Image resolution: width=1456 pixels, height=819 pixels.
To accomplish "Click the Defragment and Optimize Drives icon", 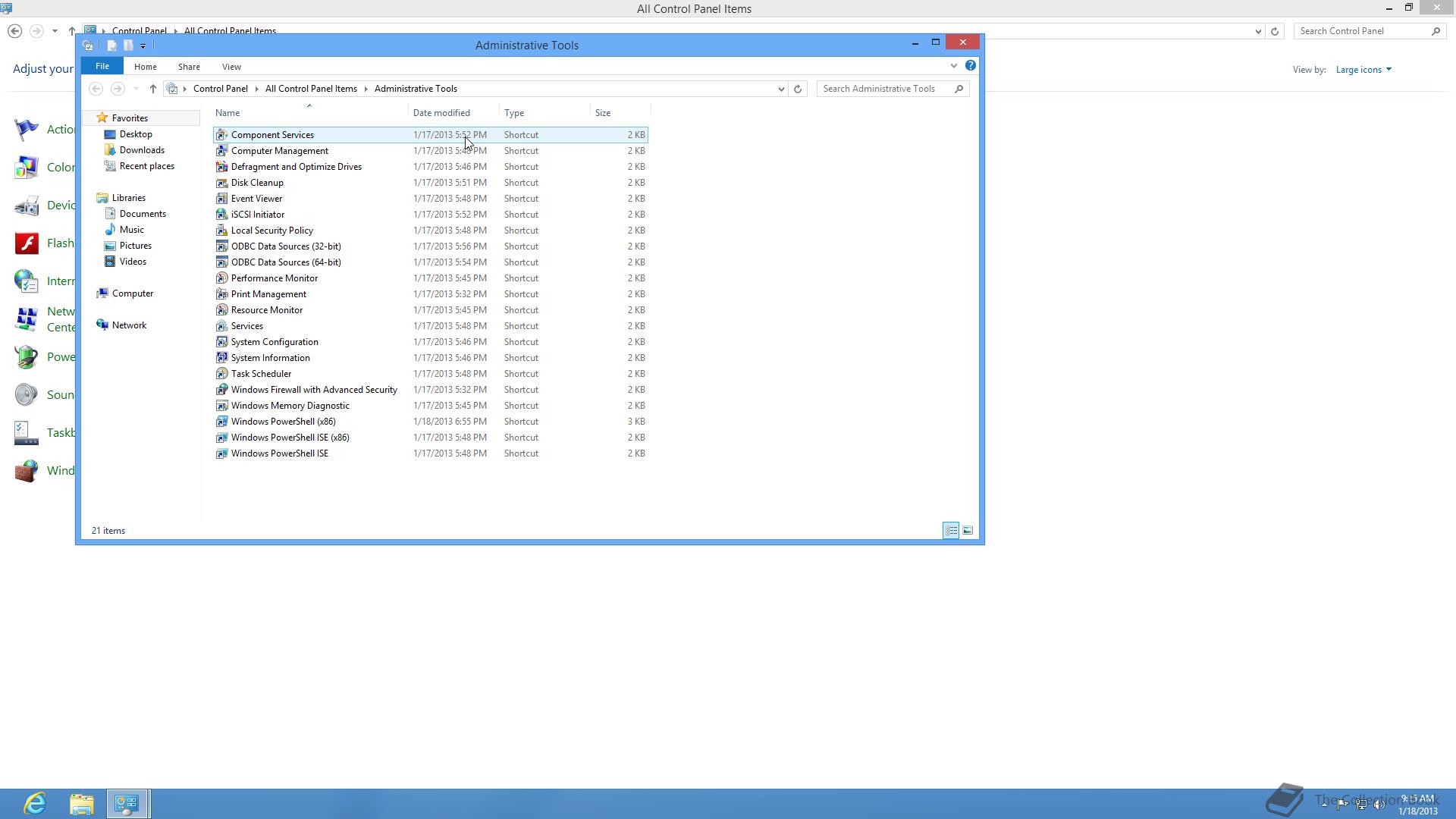I will [221, 167].
